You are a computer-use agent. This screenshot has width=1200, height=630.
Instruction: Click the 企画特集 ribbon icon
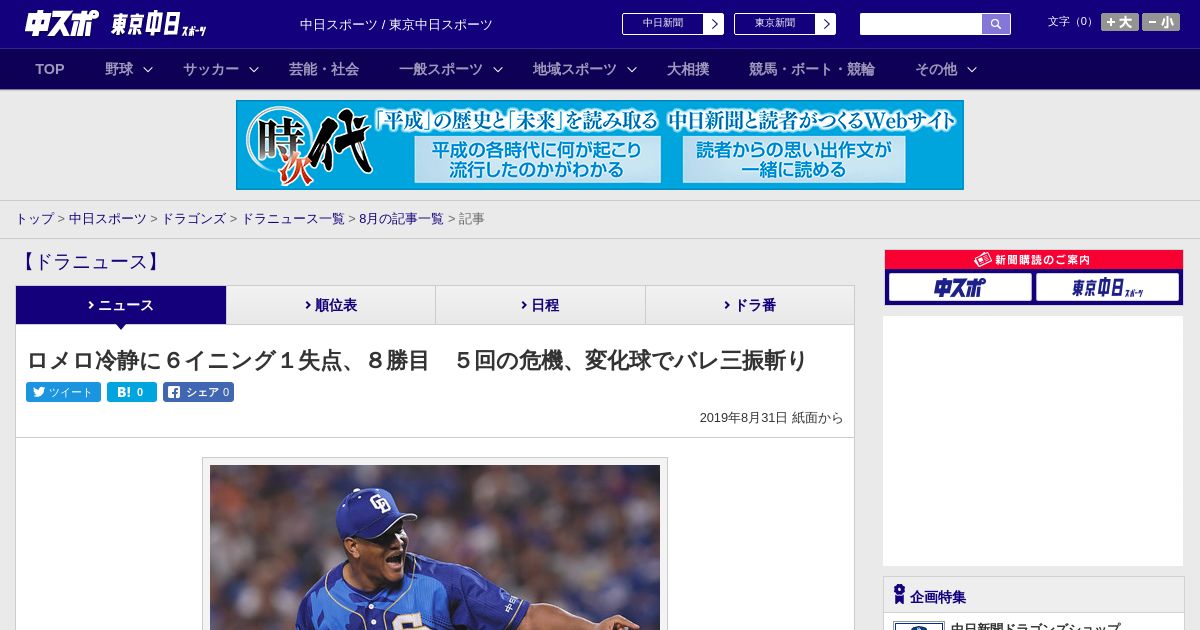[x=899, y=594]
